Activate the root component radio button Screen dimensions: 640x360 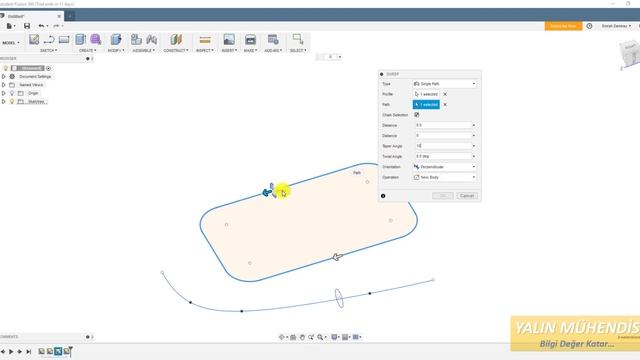[x=49, y=68]
